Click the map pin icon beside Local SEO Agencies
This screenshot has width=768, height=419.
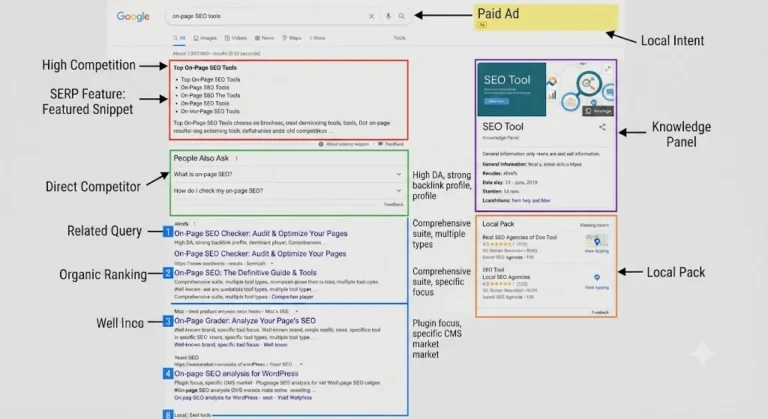[x=597, y=277]
